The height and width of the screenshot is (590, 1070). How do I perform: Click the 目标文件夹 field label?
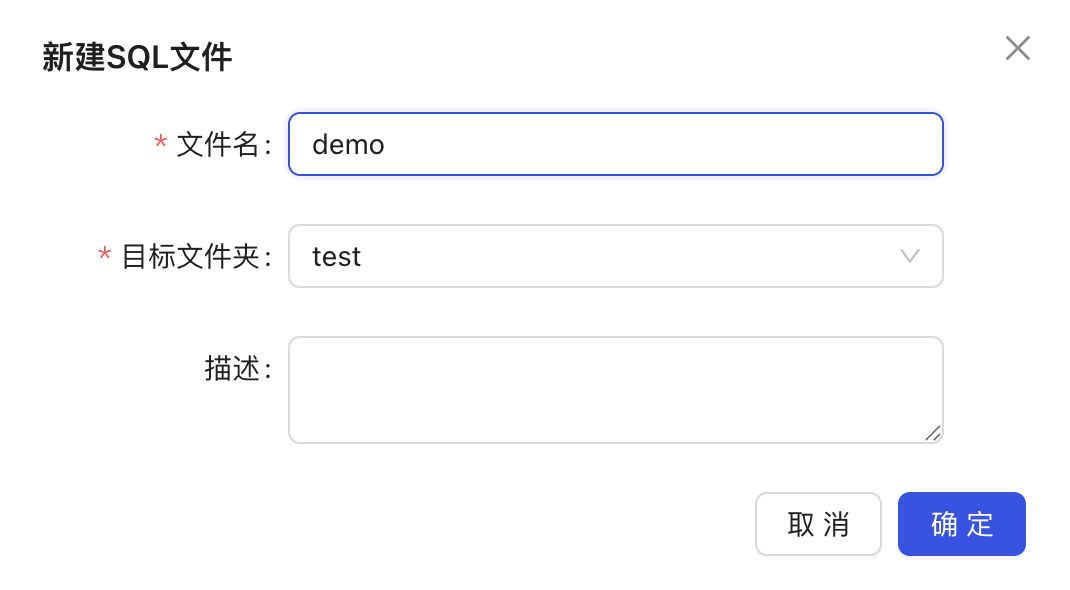pyautogui.click(x=190, y=256)
